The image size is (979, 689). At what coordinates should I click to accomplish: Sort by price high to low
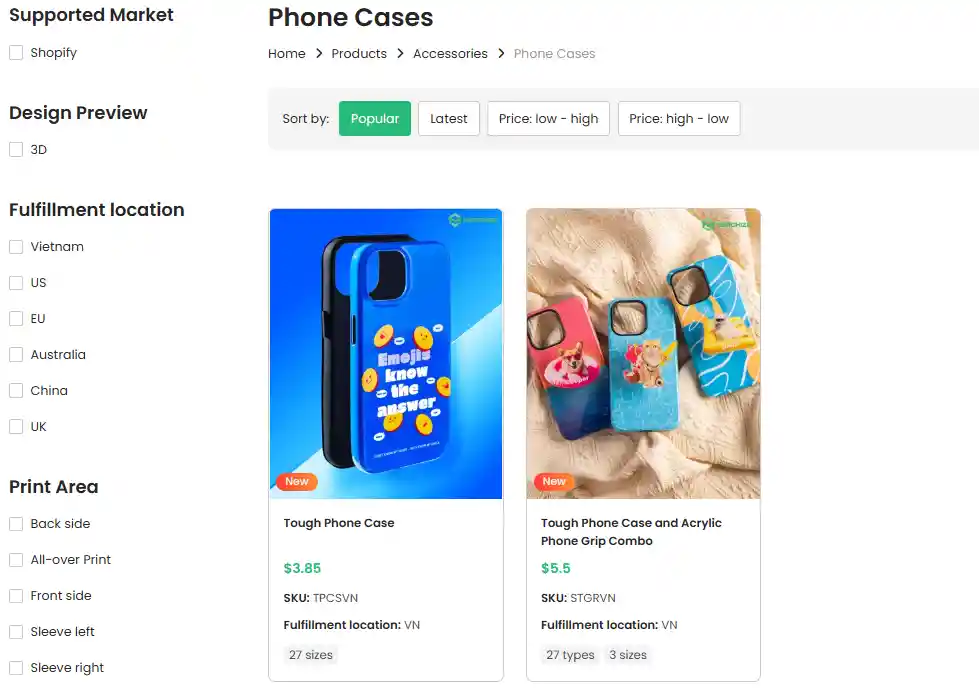pyautogui.click(x=679, y=118)
